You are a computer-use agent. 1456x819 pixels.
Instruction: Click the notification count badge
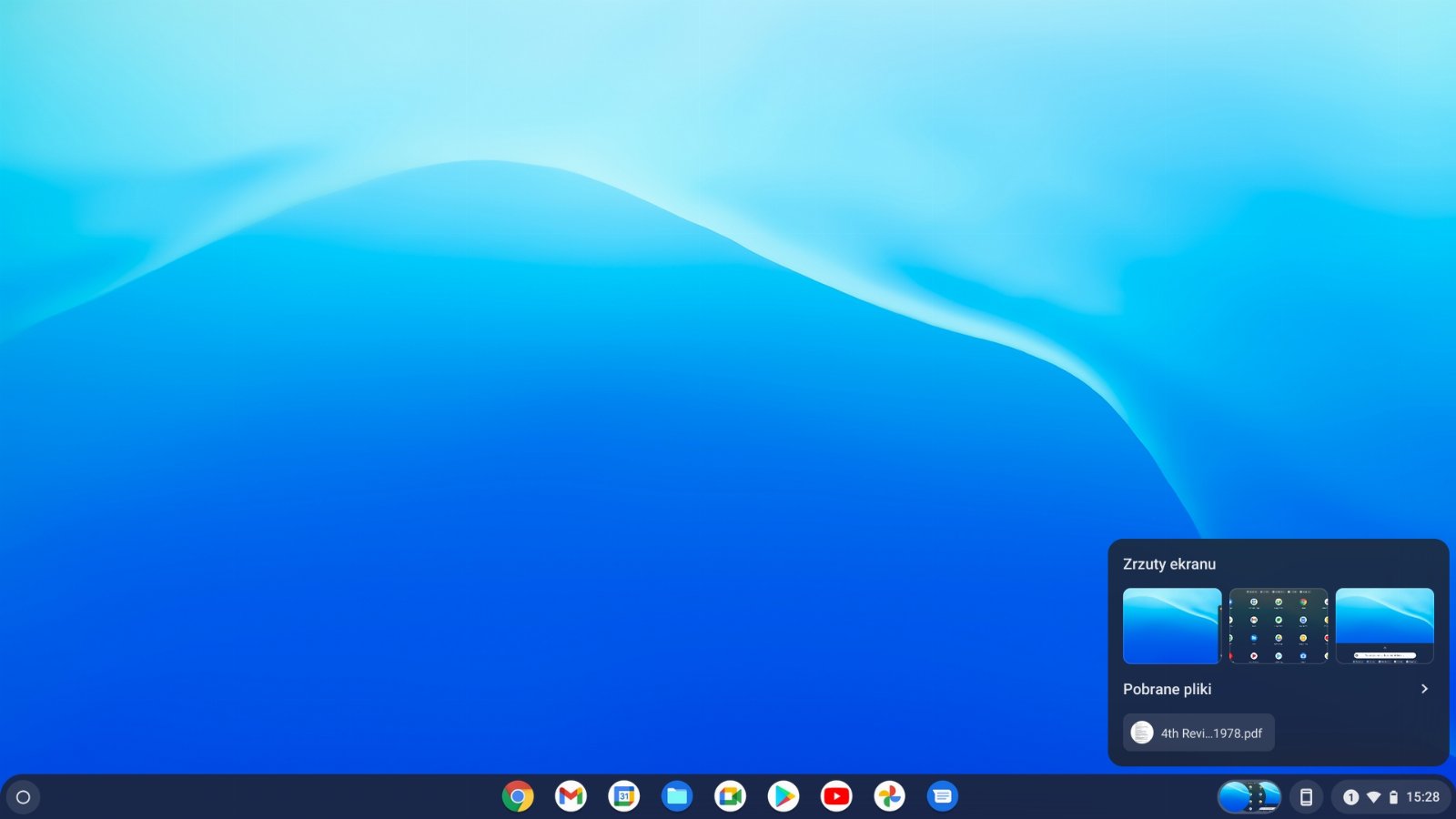click(x=1350, y=797)
